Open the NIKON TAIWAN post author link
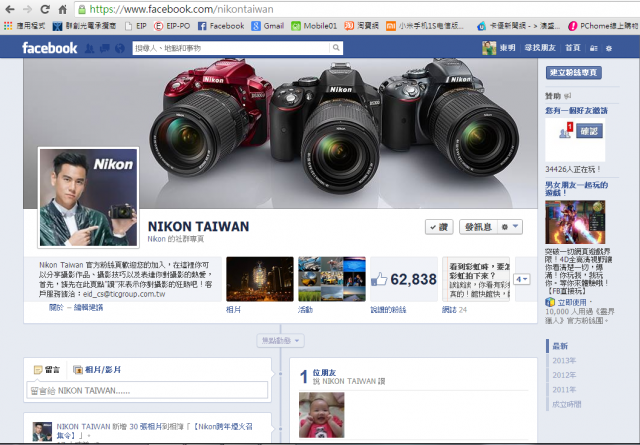The width and height of the screenshot is (640, 445). coord(83,427)
